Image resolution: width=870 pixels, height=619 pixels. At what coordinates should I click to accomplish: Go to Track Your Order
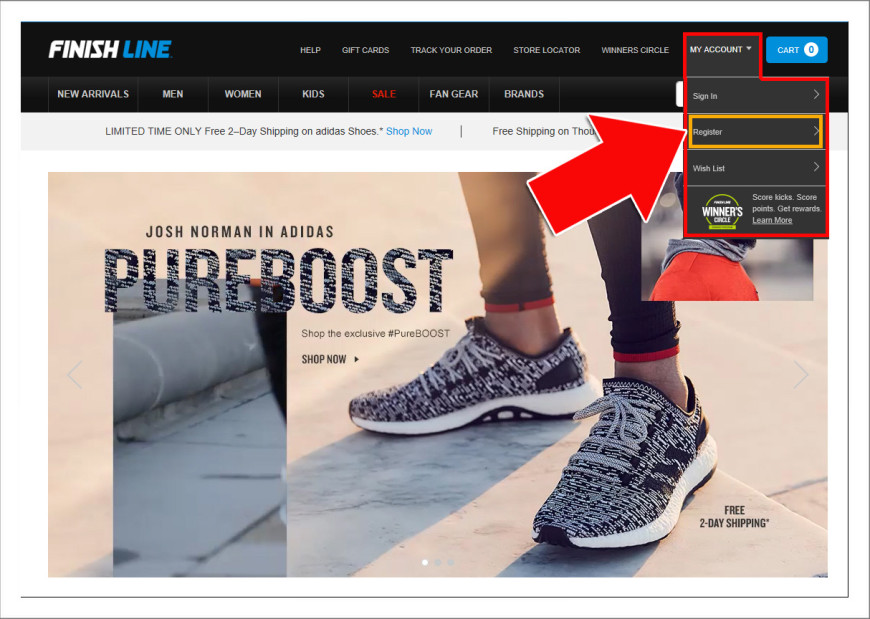(451, 50)
